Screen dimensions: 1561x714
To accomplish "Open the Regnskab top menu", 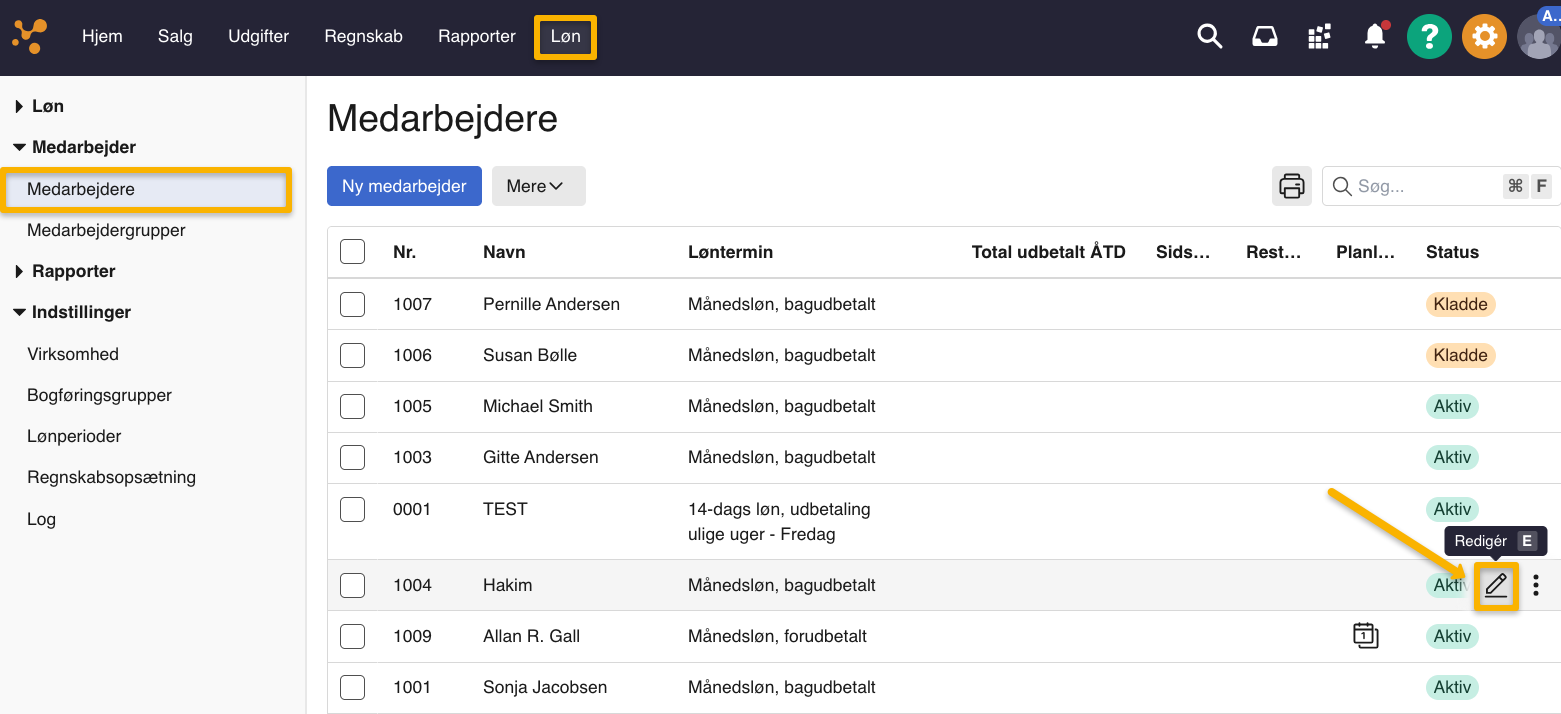I will [363, 37].
